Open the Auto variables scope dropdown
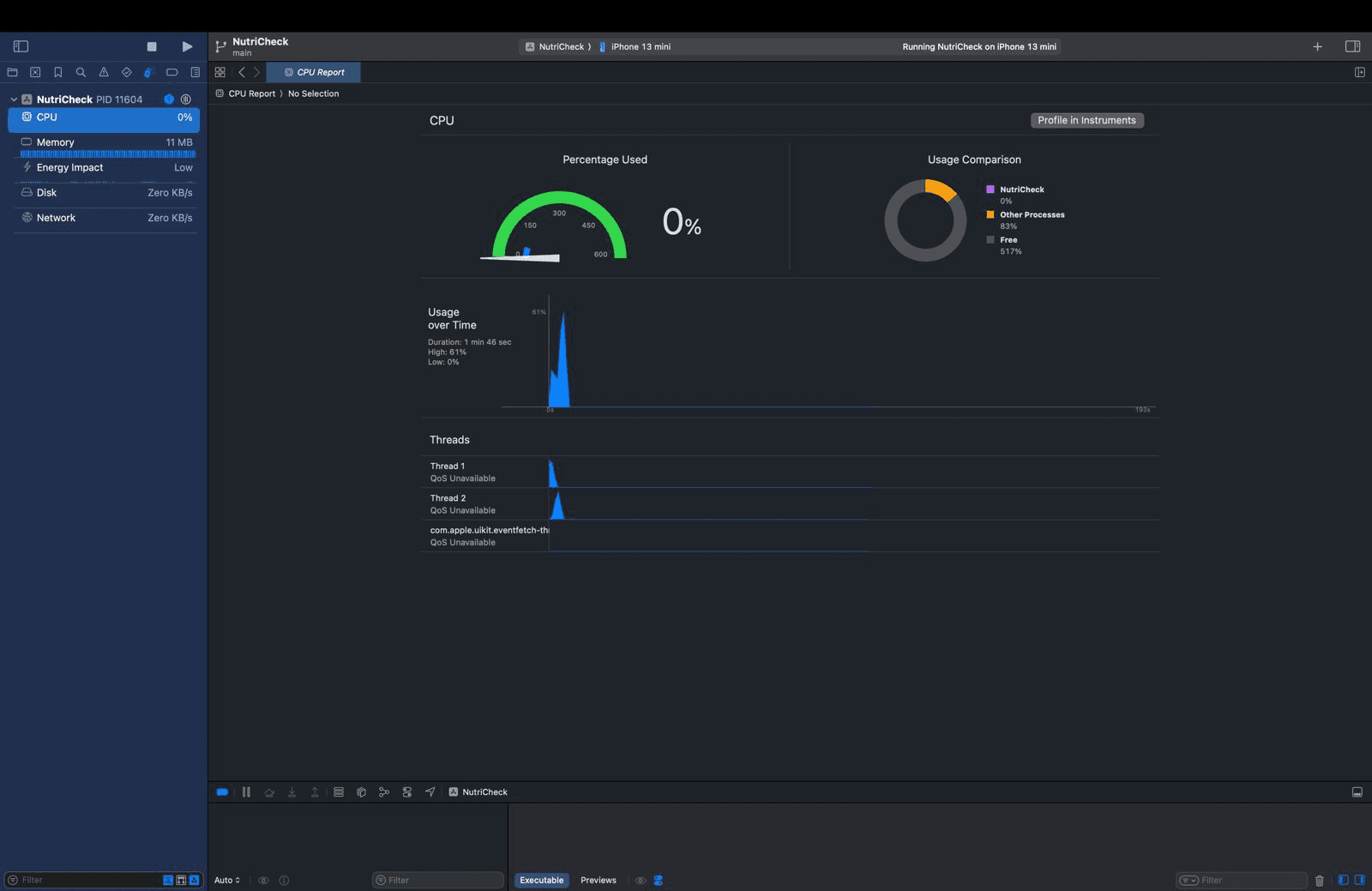This screenshot has width=1372, height=891. pos(227,881)
